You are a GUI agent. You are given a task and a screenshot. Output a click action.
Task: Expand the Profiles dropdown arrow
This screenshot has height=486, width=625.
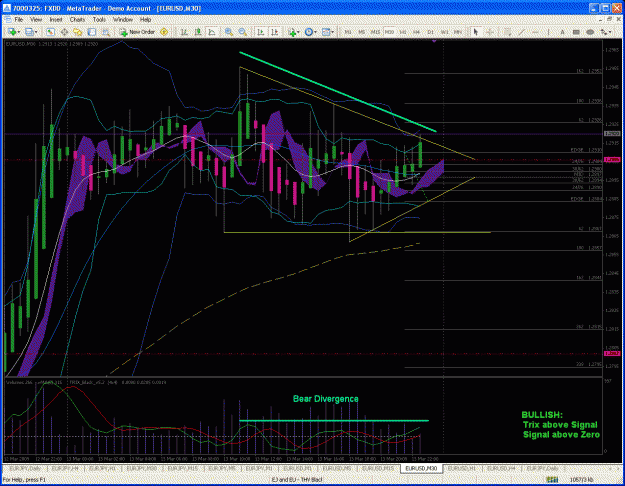tap(36, 32)
